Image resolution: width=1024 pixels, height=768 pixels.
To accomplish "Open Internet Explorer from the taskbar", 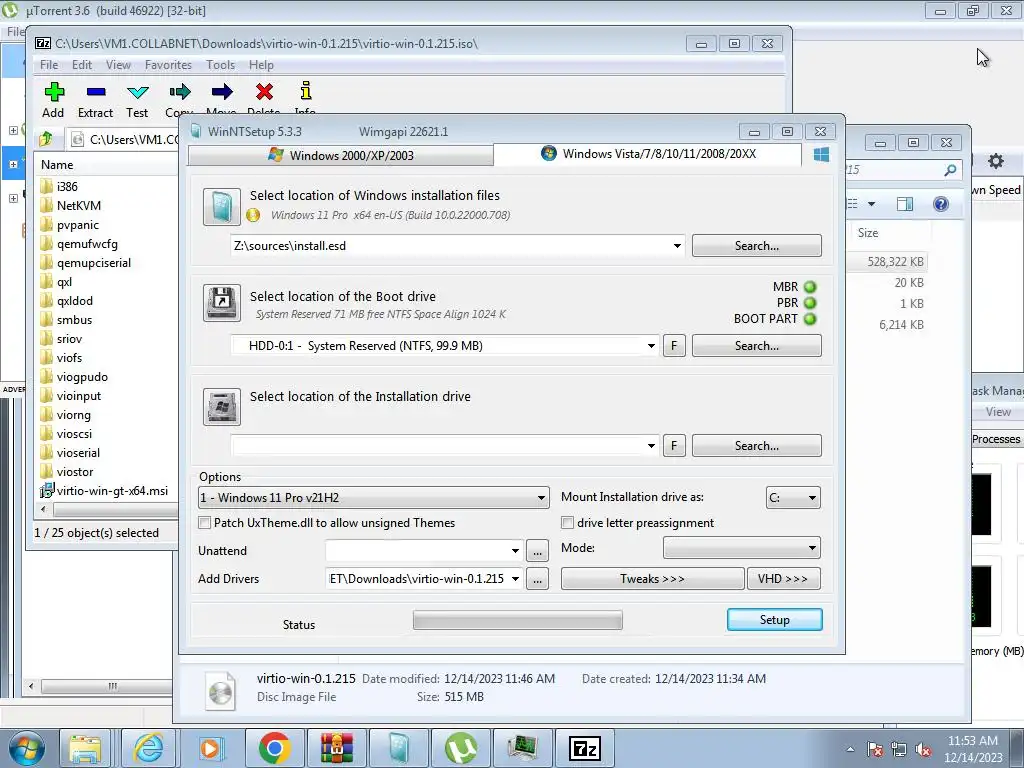I will (148, 748).
